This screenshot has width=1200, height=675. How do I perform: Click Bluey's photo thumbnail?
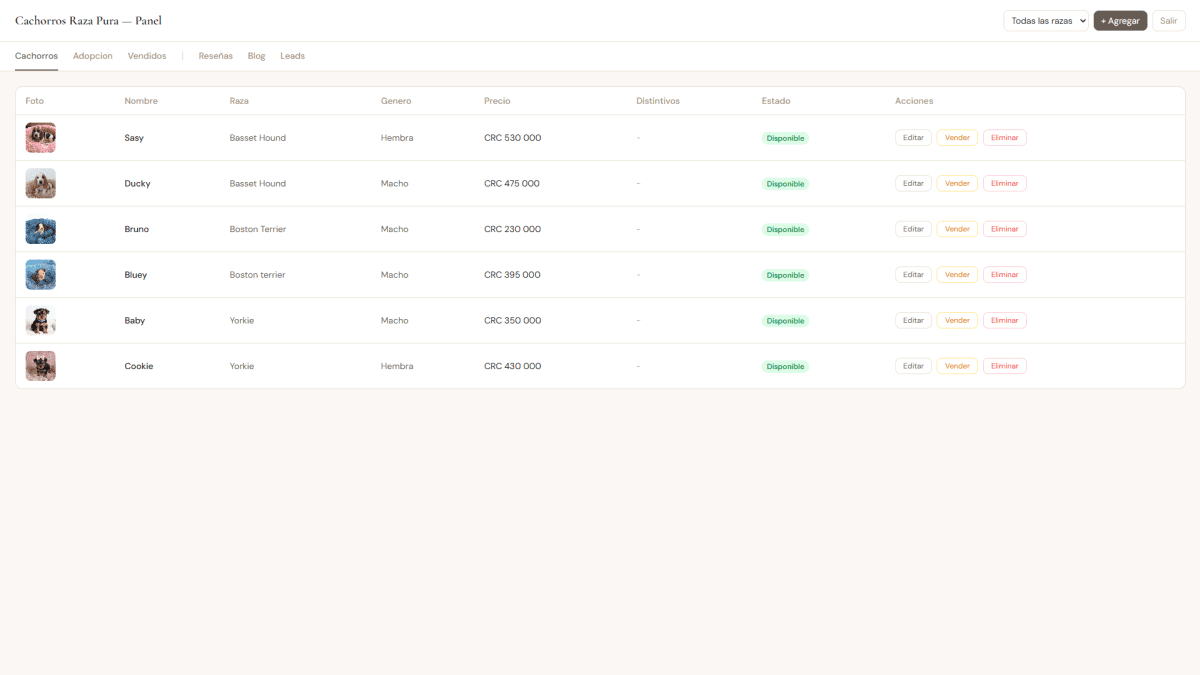click(41, 275)
